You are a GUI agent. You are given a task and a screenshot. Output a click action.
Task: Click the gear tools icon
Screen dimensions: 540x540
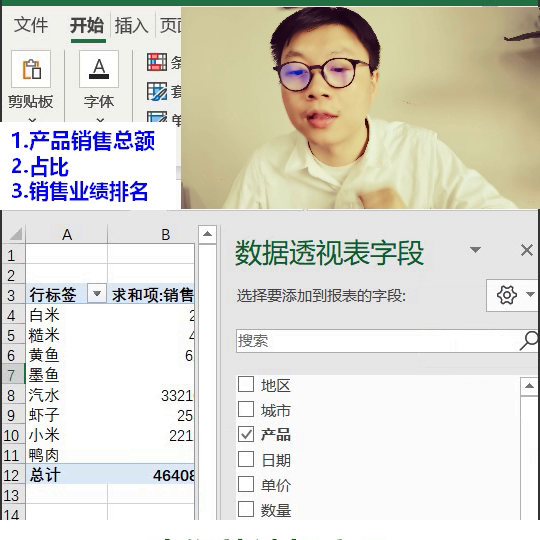tap(507, 295)
